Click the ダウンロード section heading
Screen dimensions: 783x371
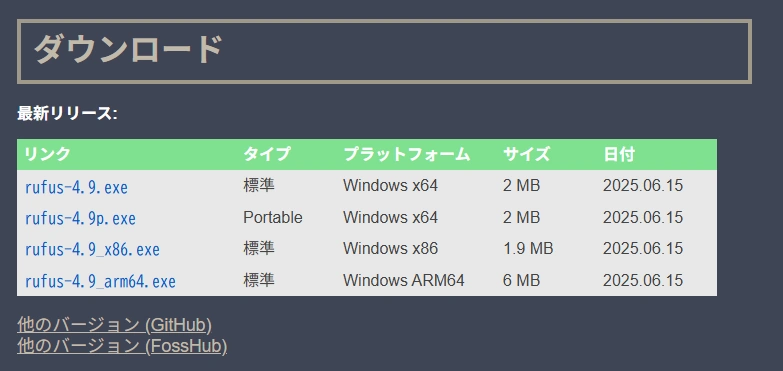click(x=128, y=50)
